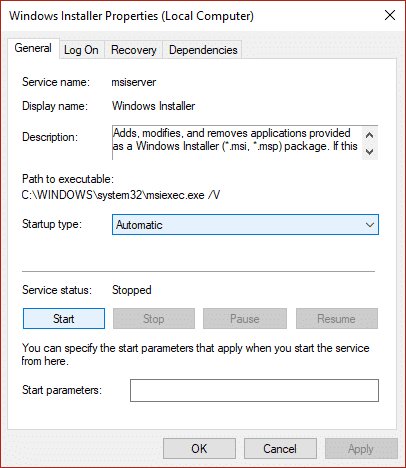Switch to the Log On tab
Screen dimensions: 406x468
coord(82,50)
